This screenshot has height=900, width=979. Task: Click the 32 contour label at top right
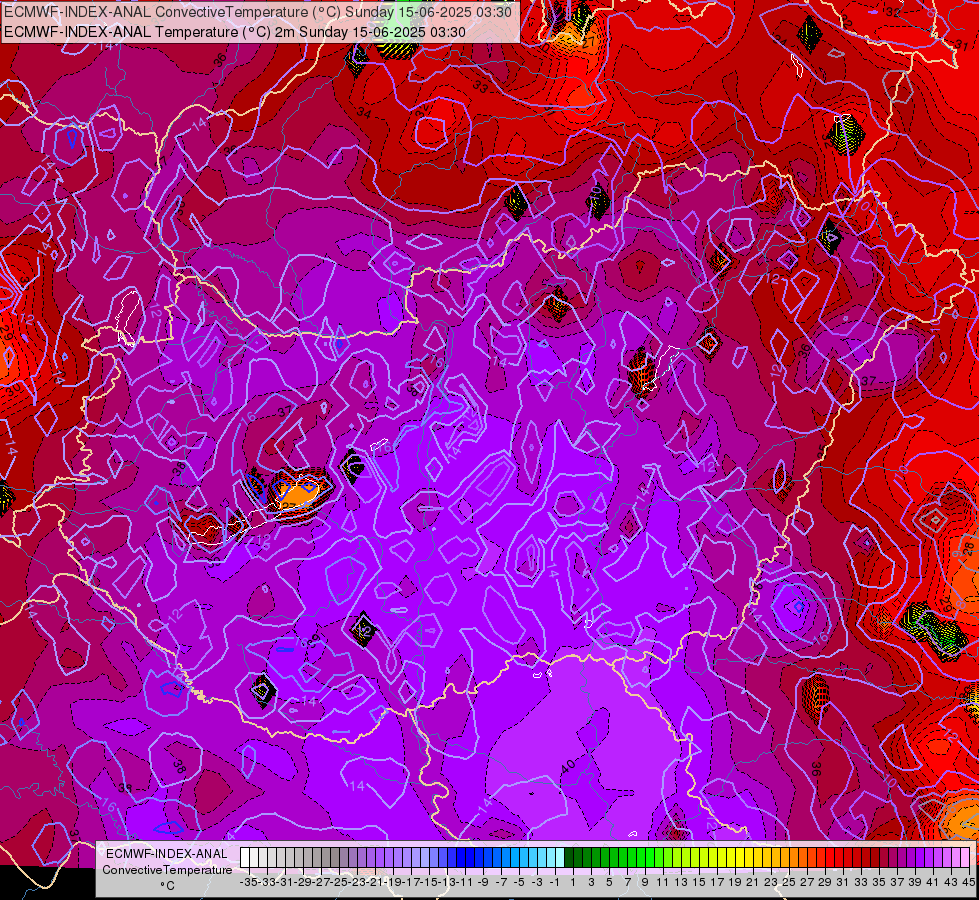[x=893, y=12]
